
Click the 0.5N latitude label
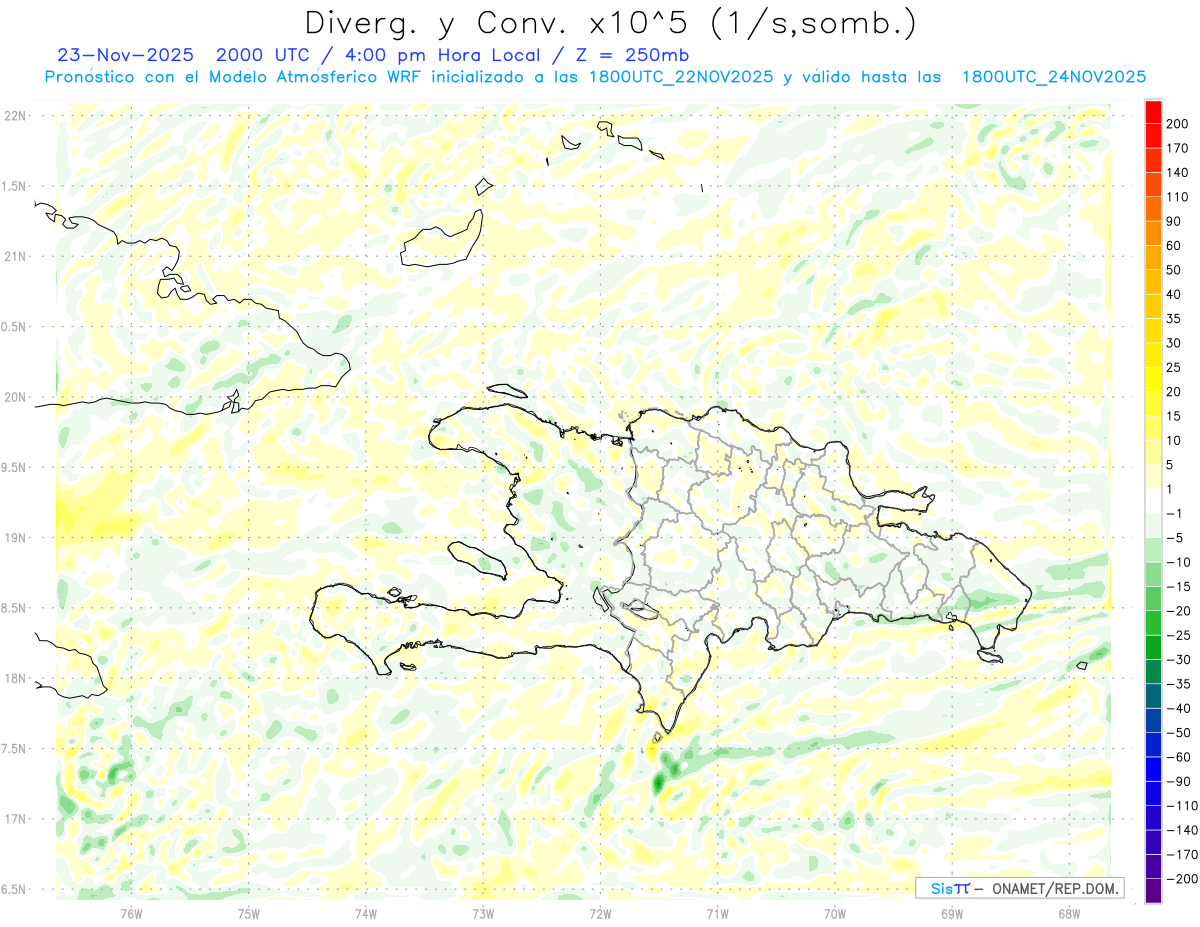click(x=15, y=326)
